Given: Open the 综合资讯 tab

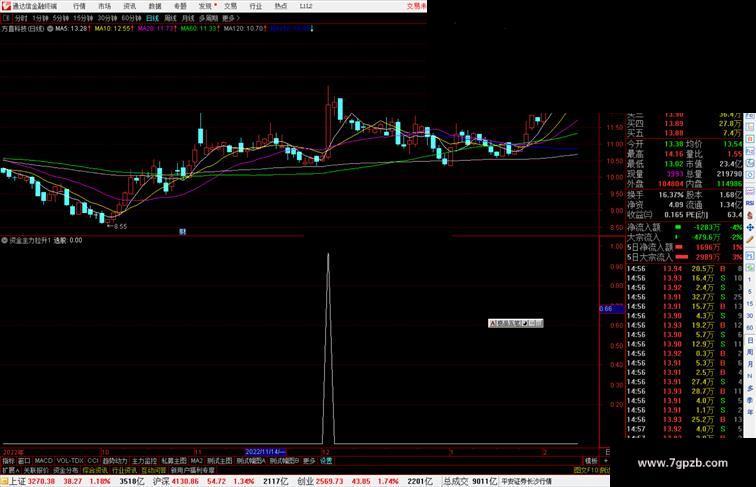Looking at the screenshot, I should coord(95,470).
